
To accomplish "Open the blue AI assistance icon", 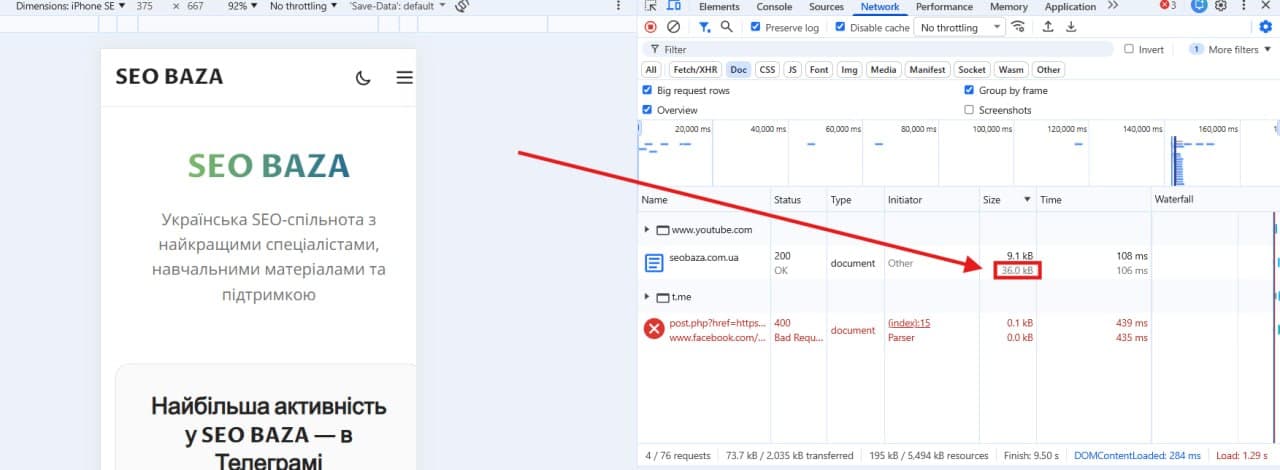I will 1198,6.
